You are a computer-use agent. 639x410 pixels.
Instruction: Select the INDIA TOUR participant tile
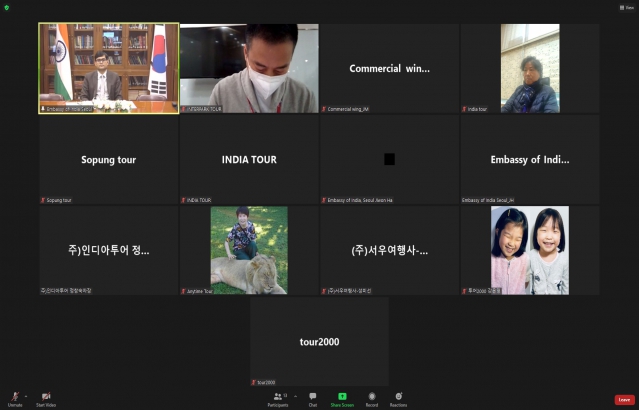(249, 160)
